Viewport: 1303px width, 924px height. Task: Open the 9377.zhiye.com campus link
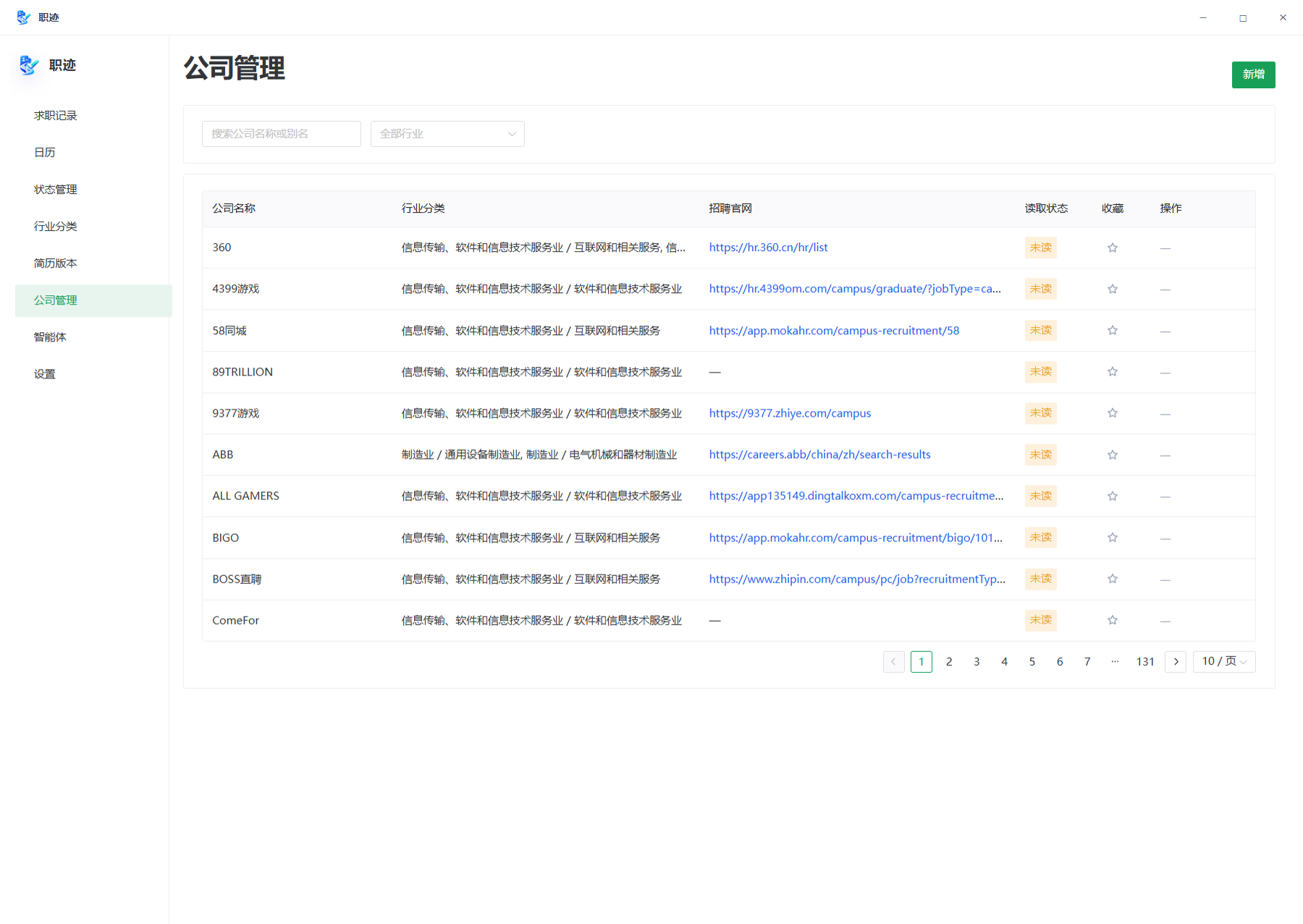[x=790, y=413]
